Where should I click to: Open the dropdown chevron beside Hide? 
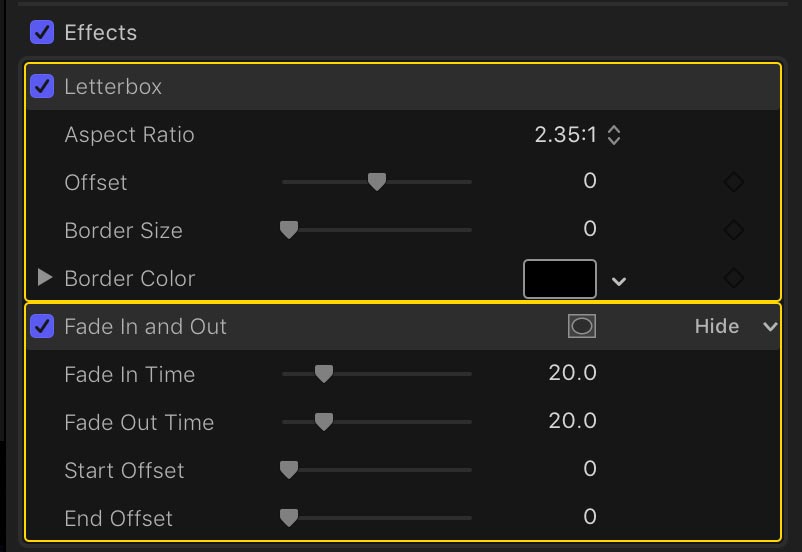[x=770, y=326]
